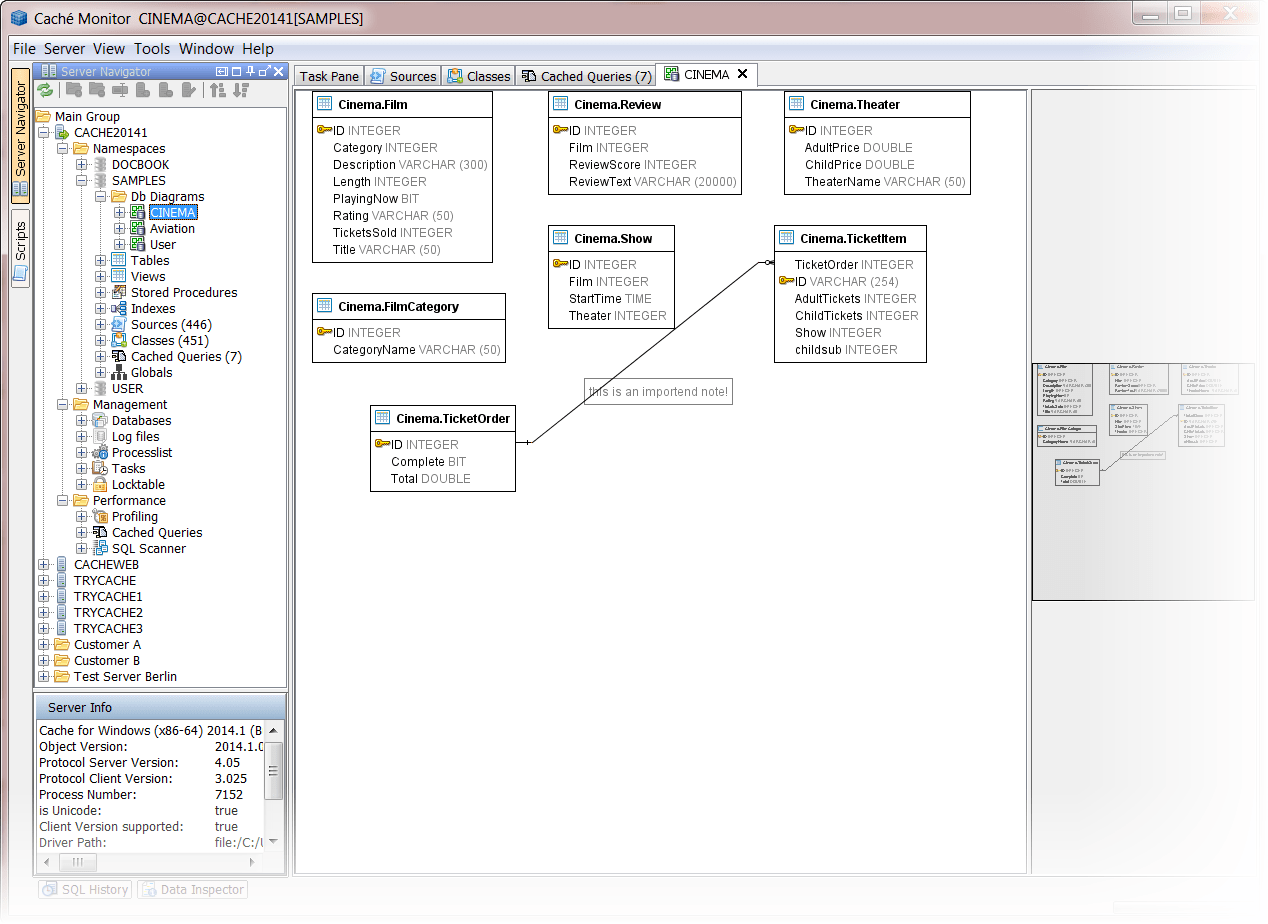Select the 'this is an importend note!' note box
The image size is (1268, 924).
click(658, 392)
